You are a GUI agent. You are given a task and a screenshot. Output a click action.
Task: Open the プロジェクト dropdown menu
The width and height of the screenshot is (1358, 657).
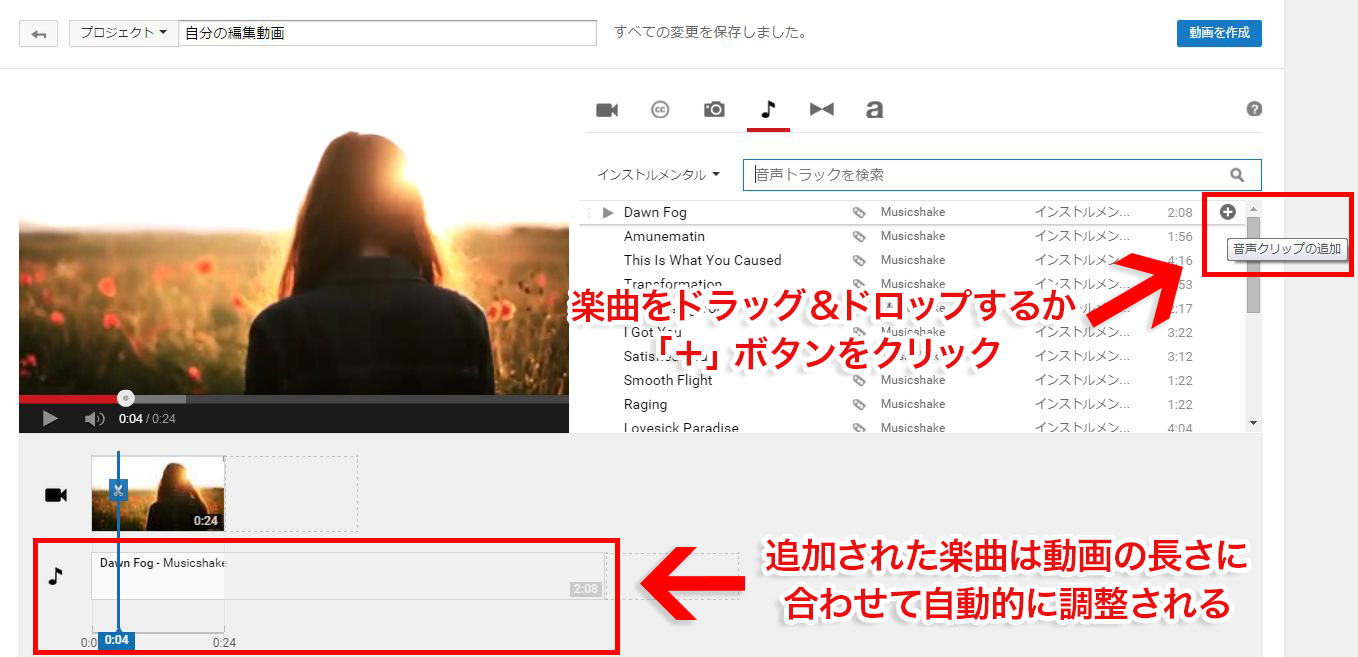tap(123, 33)
